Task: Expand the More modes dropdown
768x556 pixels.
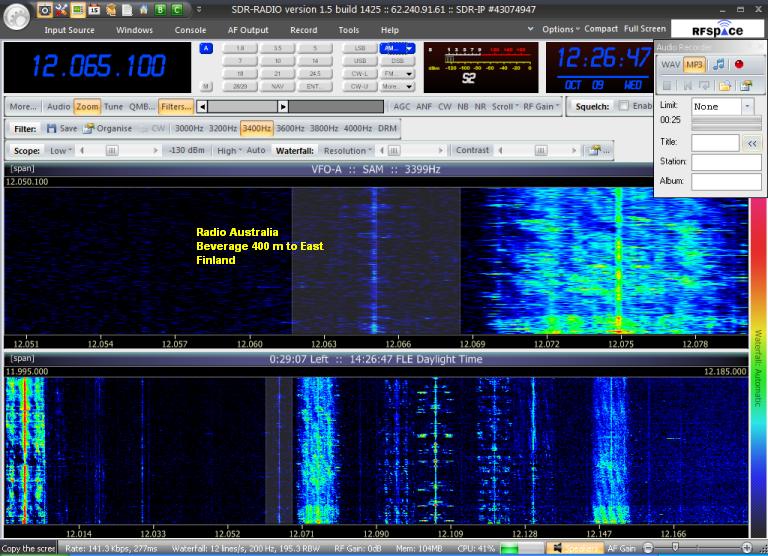Action: [409, 86]
